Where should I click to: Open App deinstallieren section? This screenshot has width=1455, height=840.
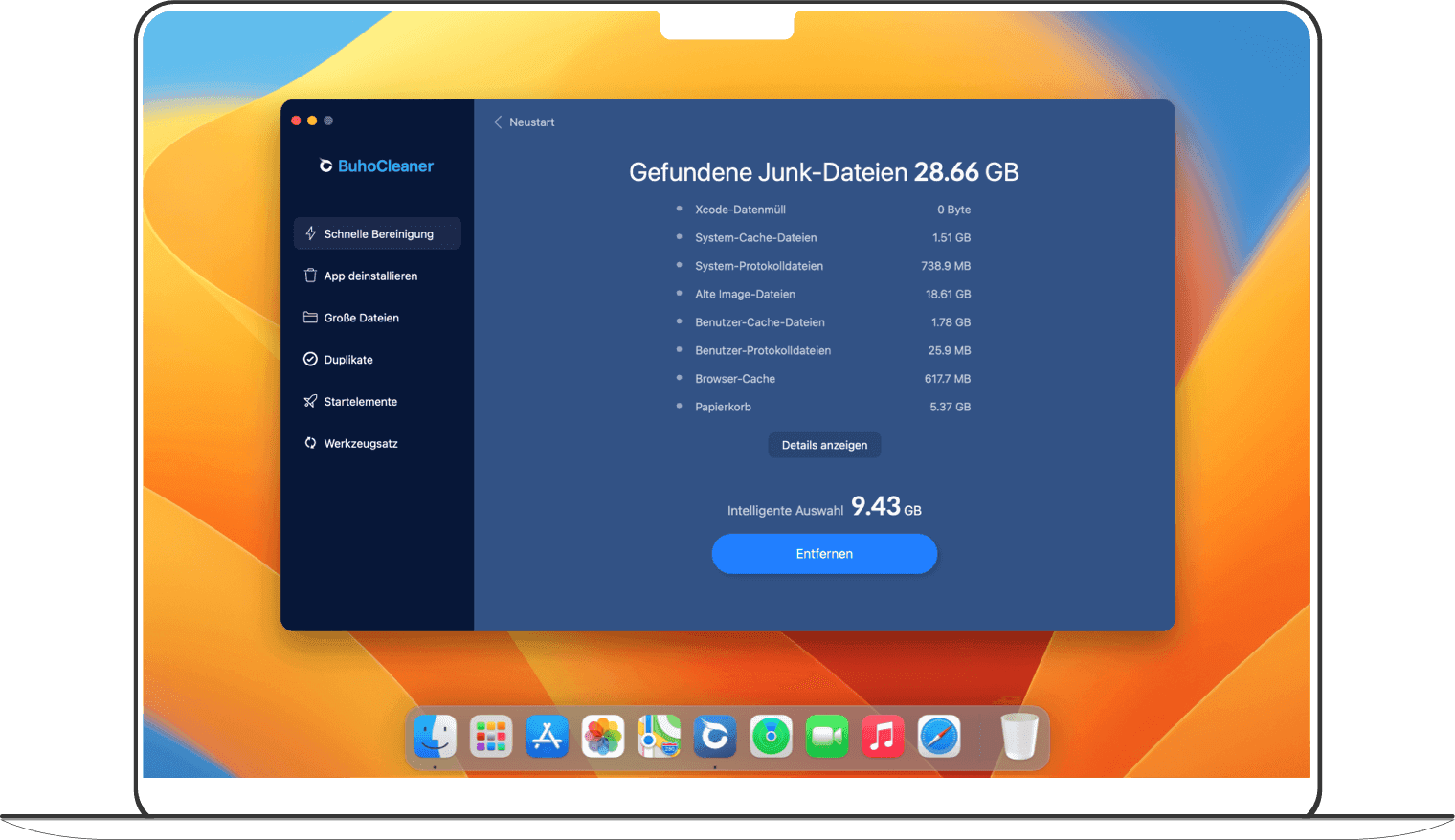pyautogui.click(x=377, y=276)
